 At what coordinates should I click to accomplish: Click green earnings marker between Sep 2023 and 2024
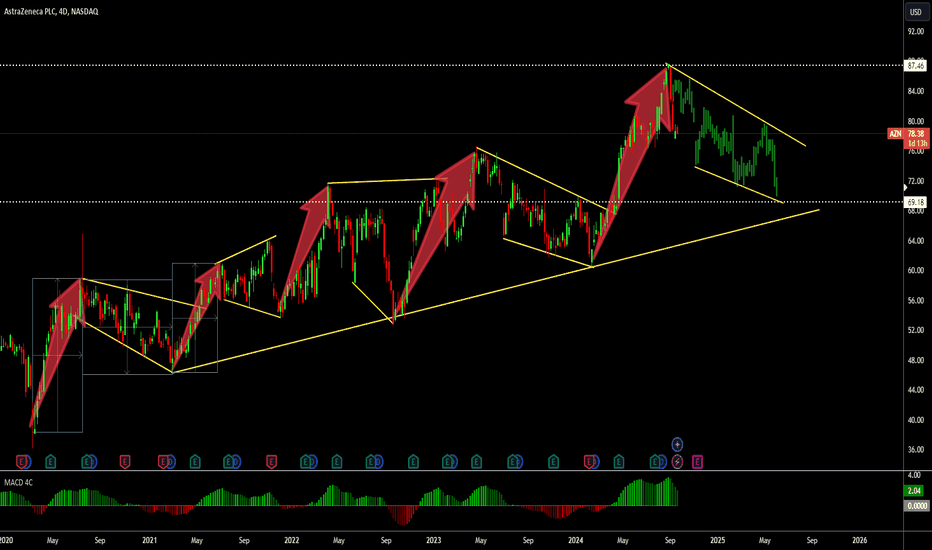tap(553, 461)
